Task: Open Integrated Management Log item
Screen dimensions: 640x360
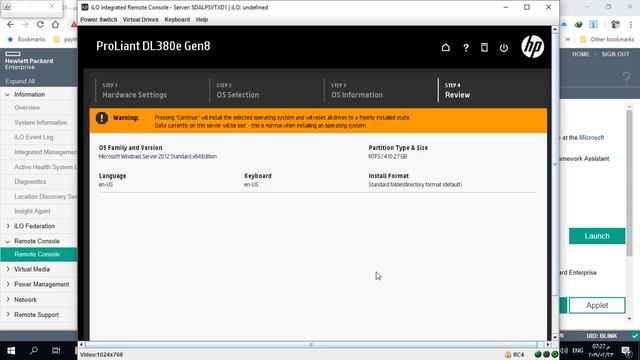Action: (x=45, y=152)
